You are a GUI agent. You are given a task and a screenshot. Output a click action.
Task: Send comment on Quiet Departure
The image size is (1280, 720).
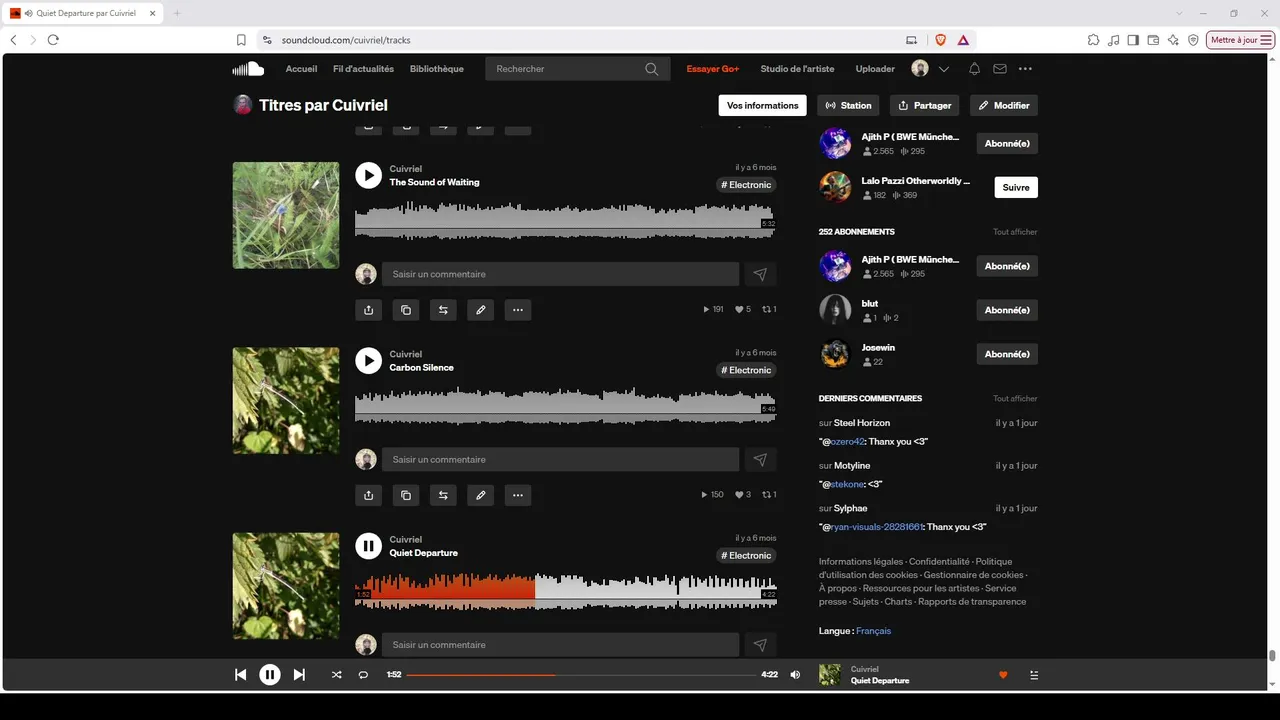click(x=760, y=645)
